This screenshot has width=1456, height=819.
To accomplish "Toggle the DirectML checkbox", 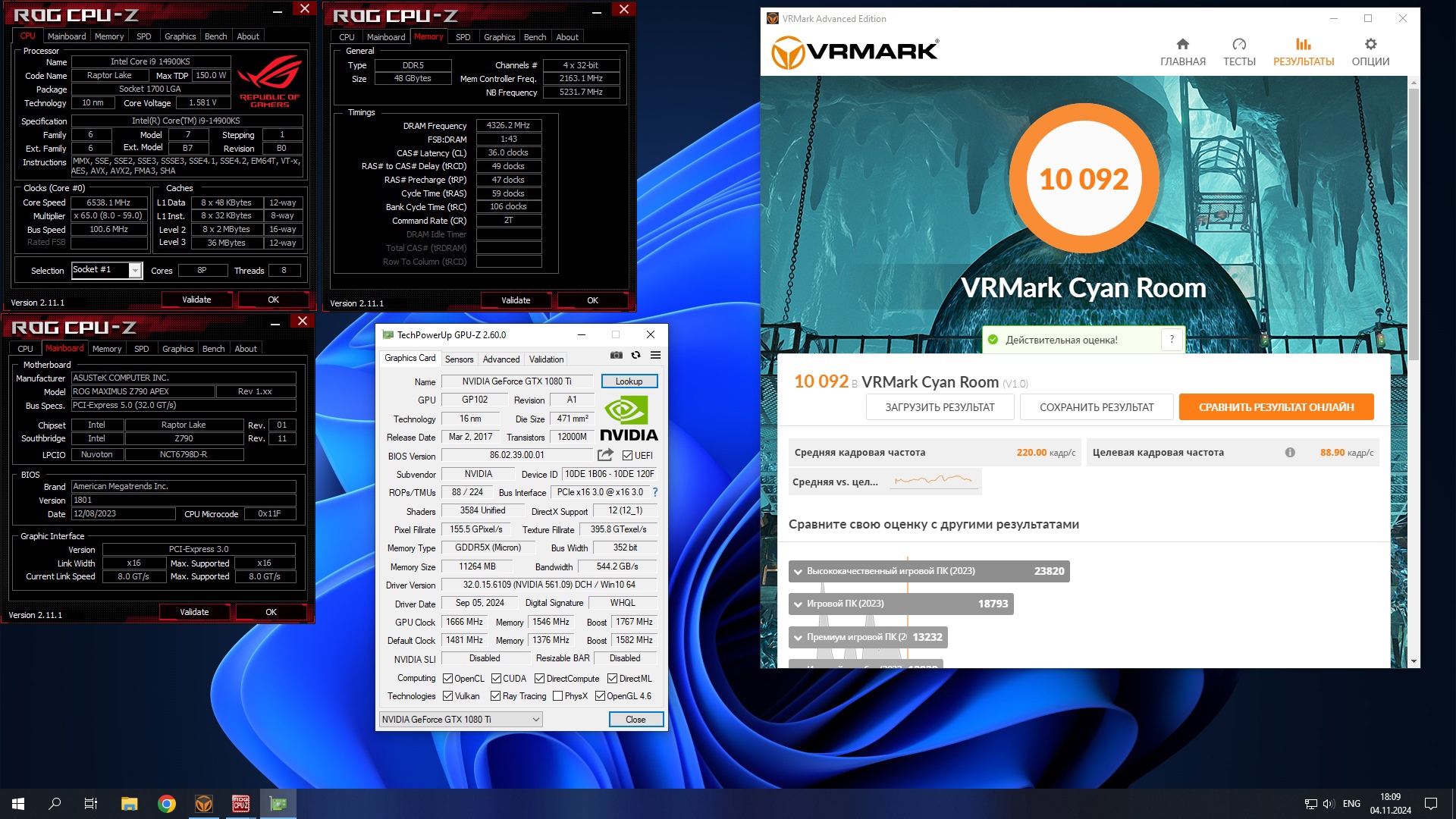I will click(612, 679).
